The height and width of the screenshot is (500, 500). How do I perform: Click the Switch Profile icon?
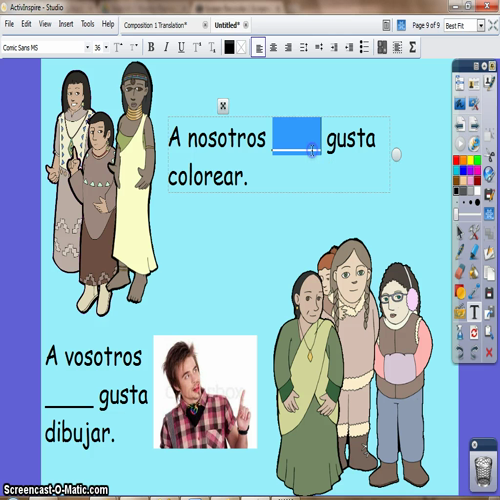(x=474, y=83)
